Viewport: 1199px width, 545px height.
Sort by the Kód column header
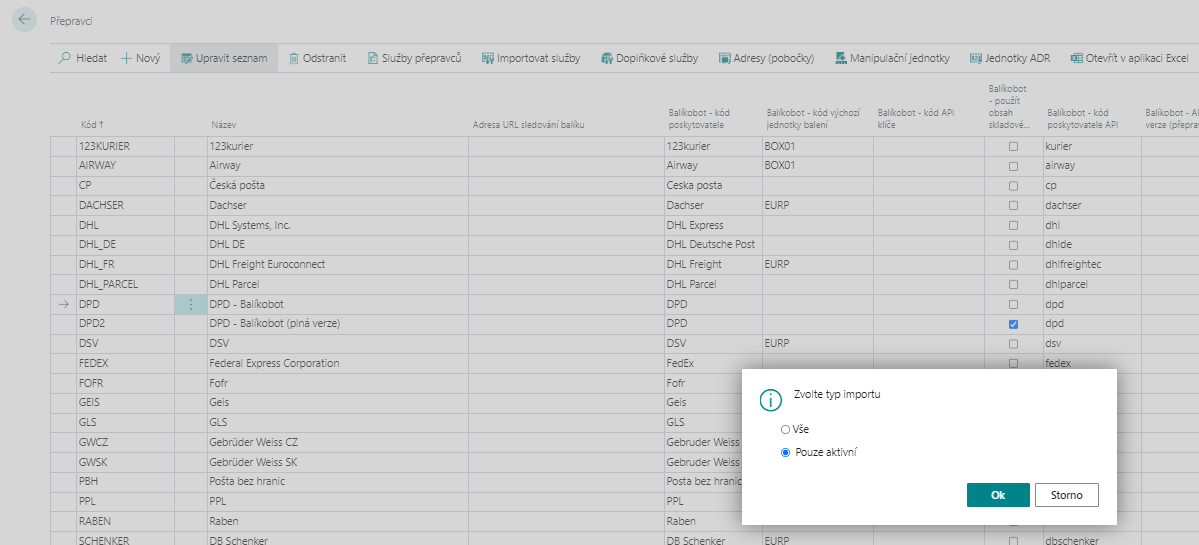pyautogui.click(x=90, y=126)
